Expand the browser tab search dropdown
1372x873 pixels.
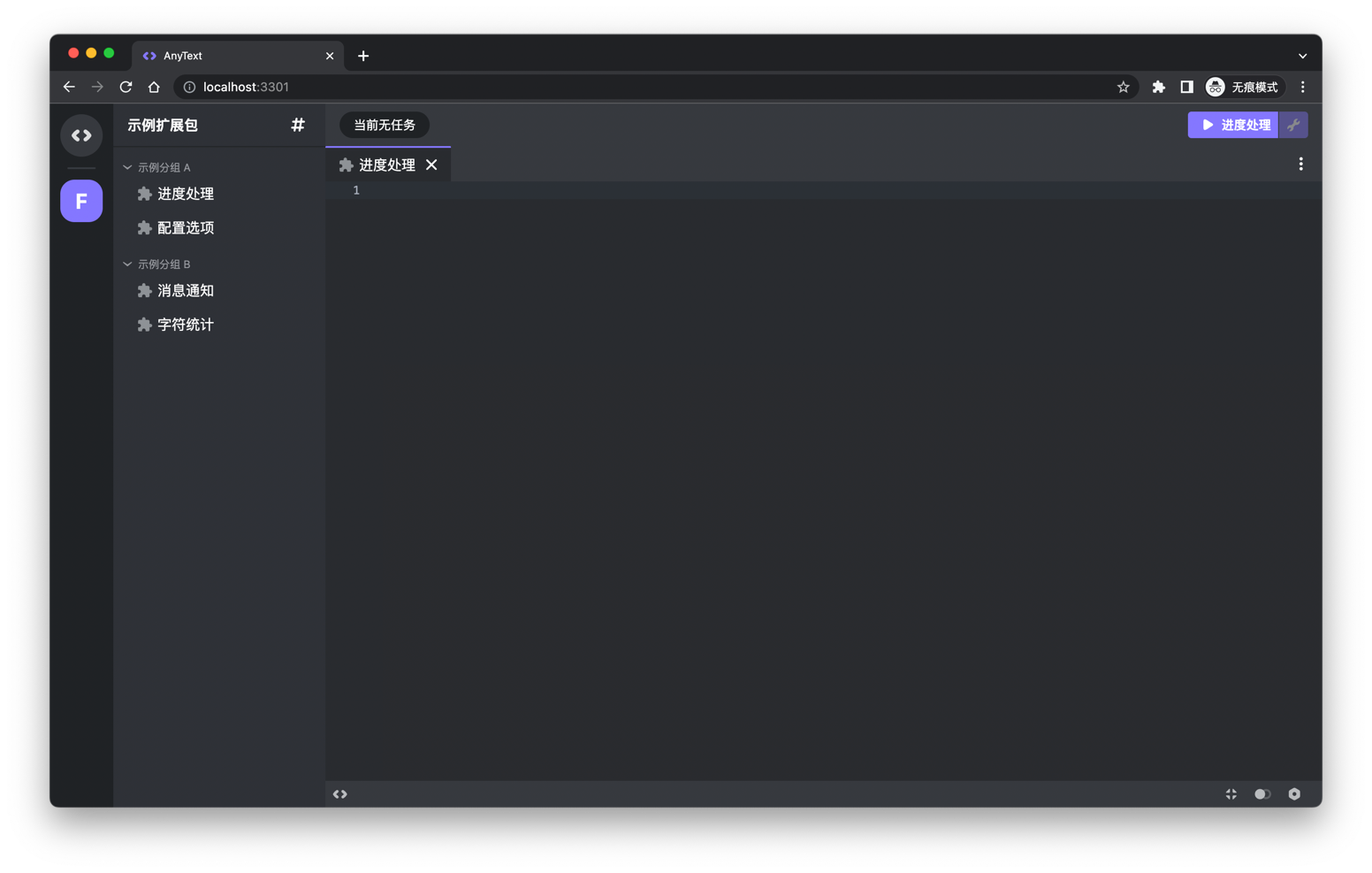1302,56
